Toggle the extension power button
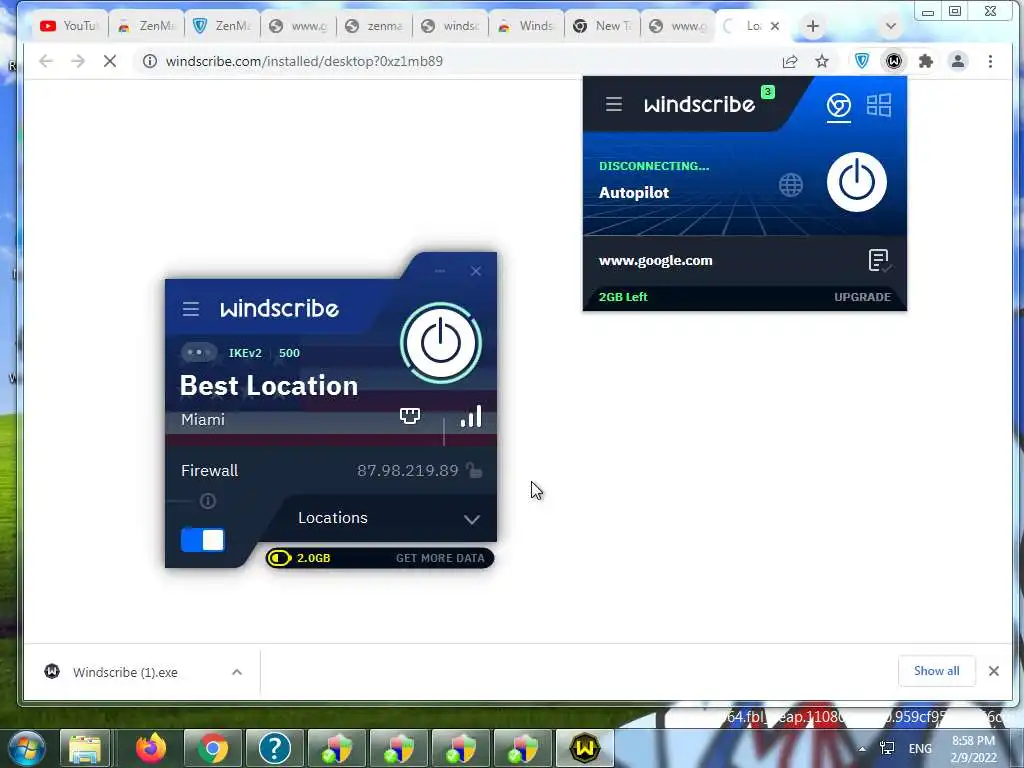Image resolution: width=1024 pixels, height=768 pixels. pyautogui.click(x=857, y=182)
